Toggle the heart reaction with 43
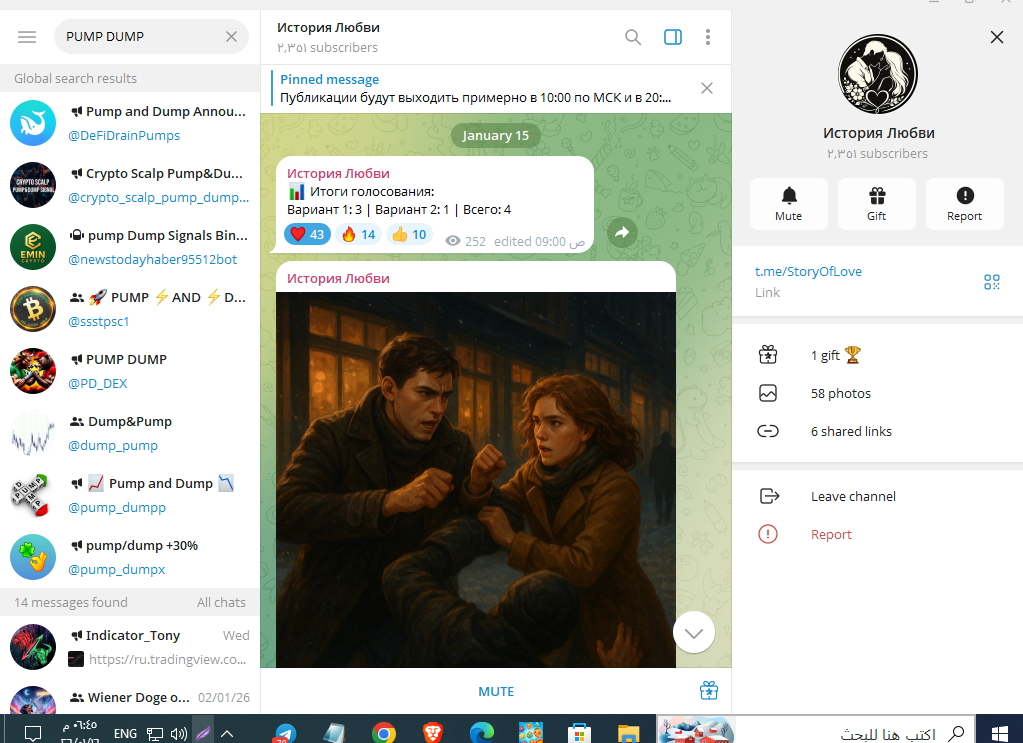 (x=307, y=234)
